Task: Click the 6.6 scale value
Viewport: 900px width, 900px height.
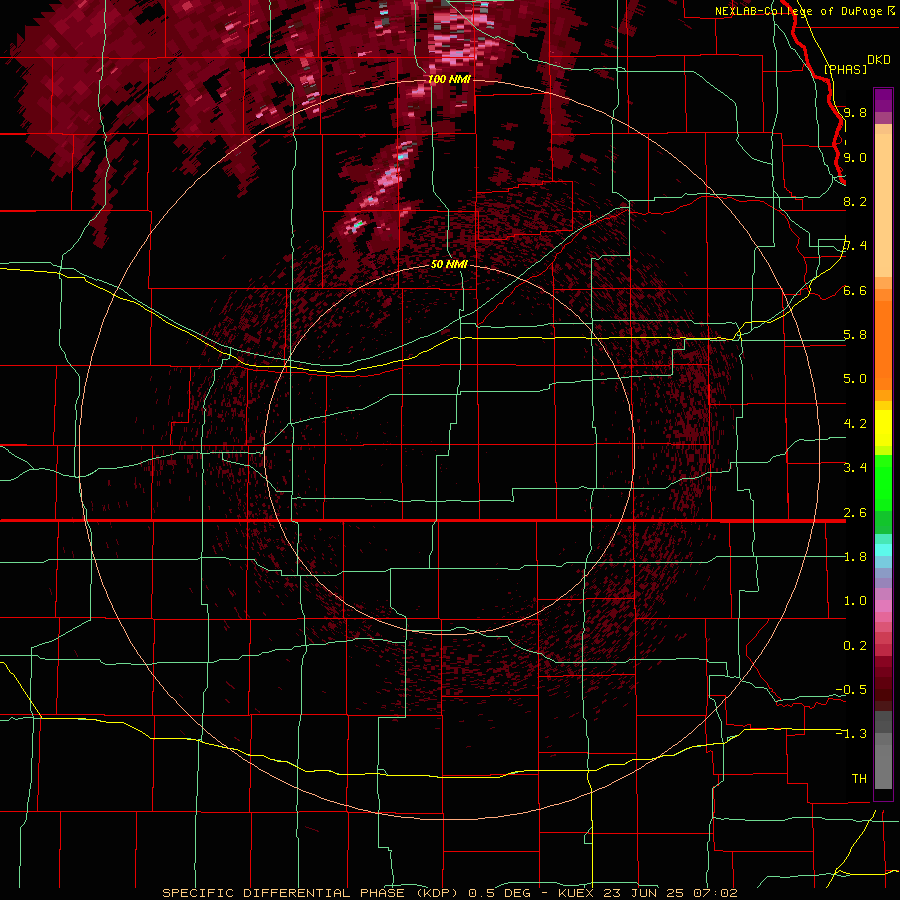Action: pos(855,290)
